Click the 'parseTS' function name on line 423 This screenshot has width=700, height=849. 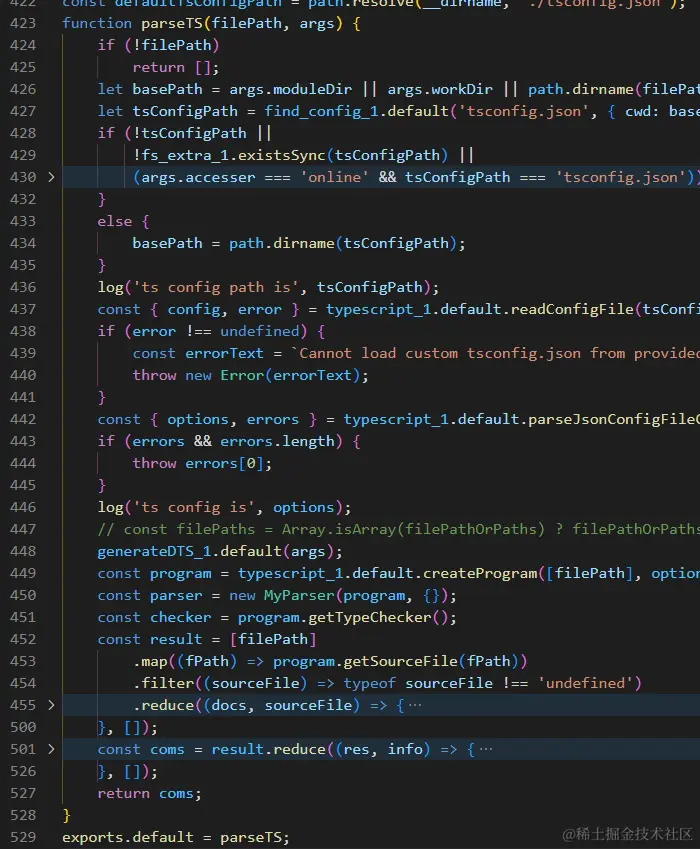click(x=172, y=23)
